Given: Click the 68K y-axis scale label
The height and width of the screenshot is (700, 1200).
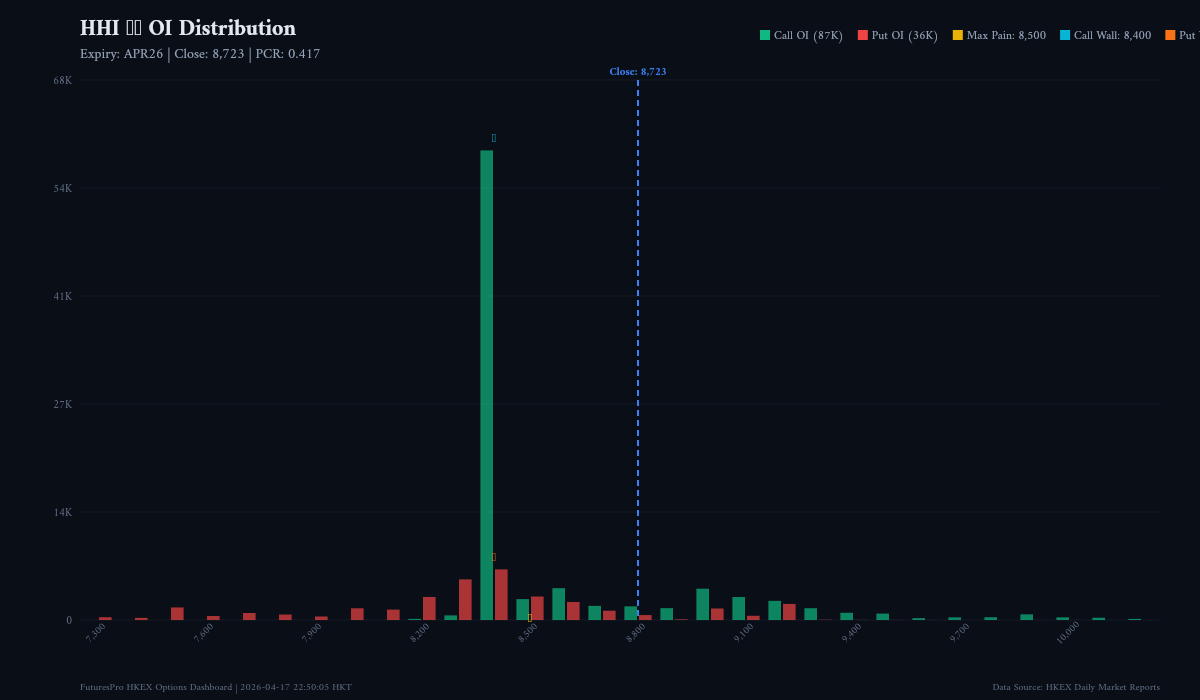Looking at the screenshot, I should coord(61,78).
